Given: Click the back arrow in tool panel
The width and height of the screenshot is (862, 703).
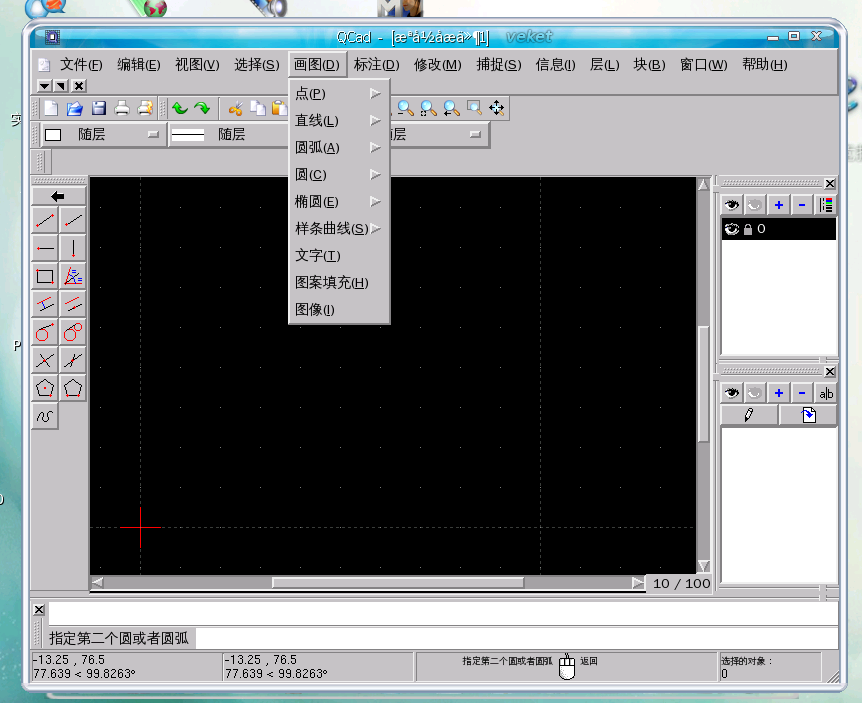Looking at the screenshot, I should coord(58,196).
